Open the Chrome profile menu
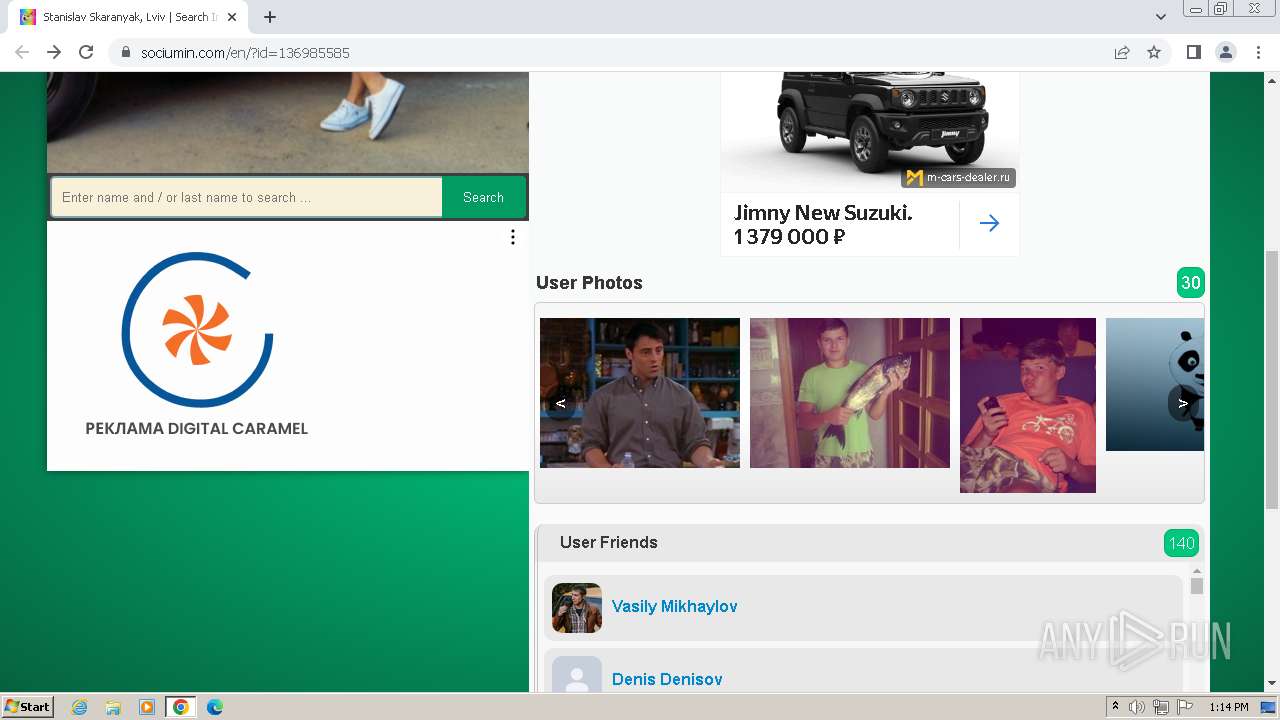Viewport: 1280px width, 720px height. [1225, 52]
